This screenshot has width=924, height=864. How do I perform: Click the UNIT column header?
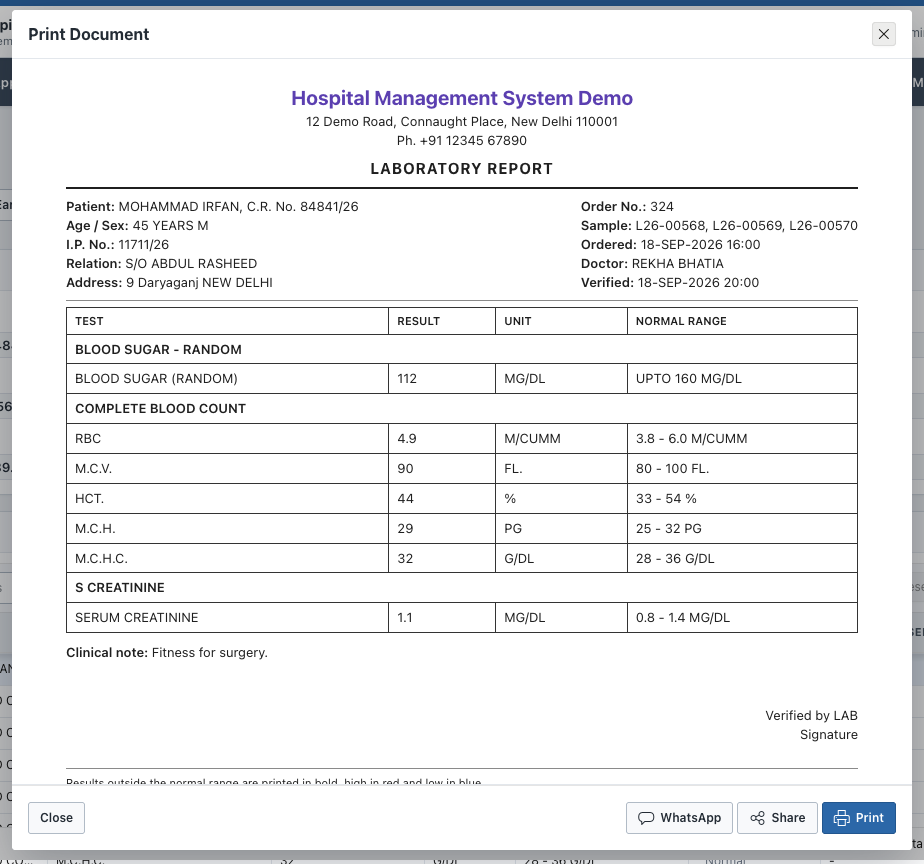point(562,321)
